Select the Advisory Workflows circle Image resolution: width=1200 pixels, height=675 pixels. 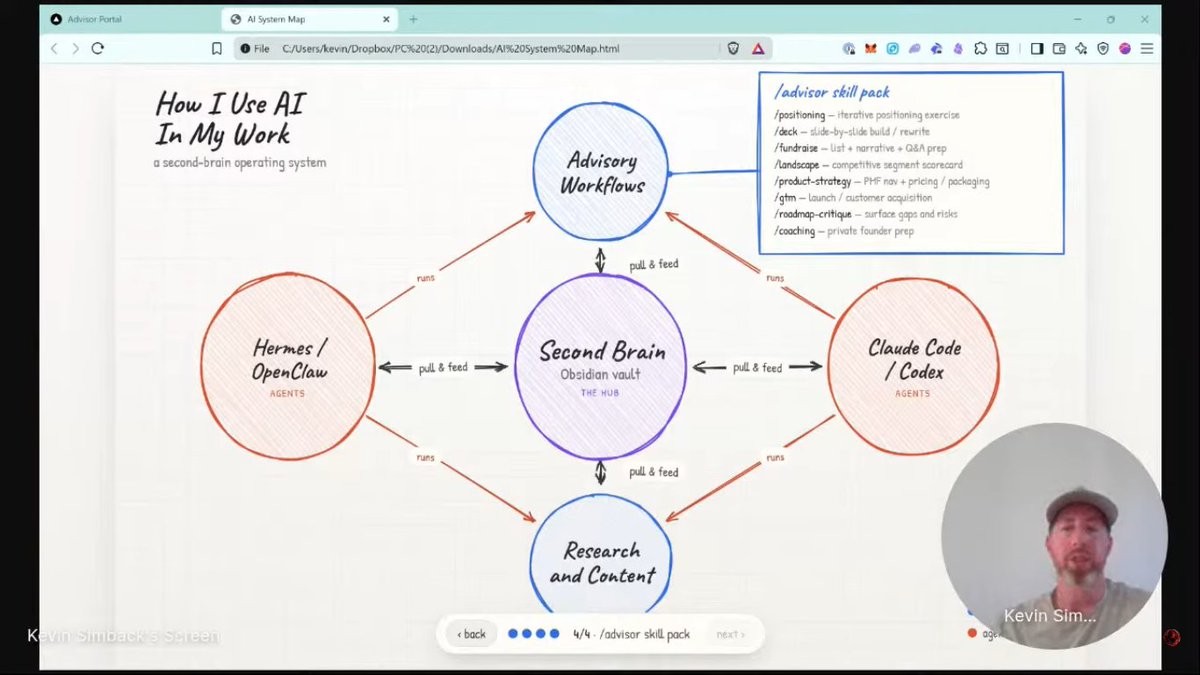(601, 173)
